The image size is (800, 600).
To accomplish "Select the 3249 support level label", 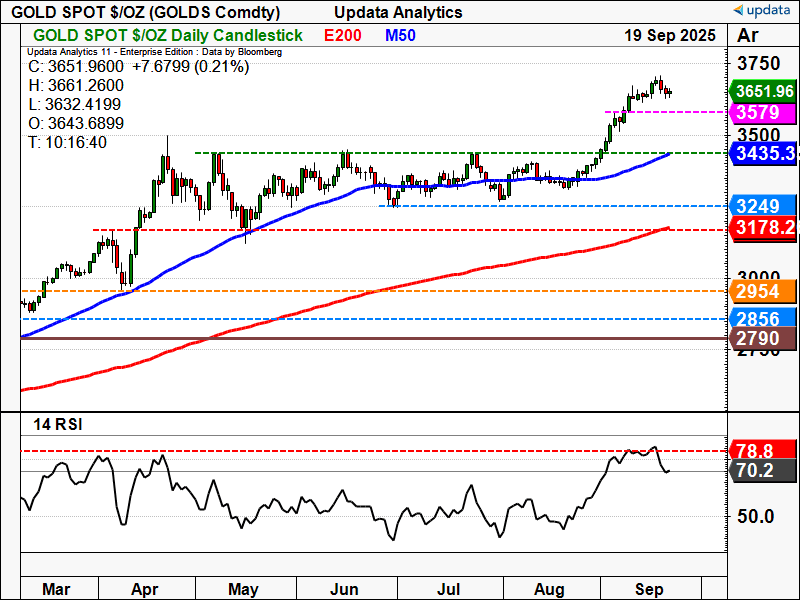I will coord(763,206).
